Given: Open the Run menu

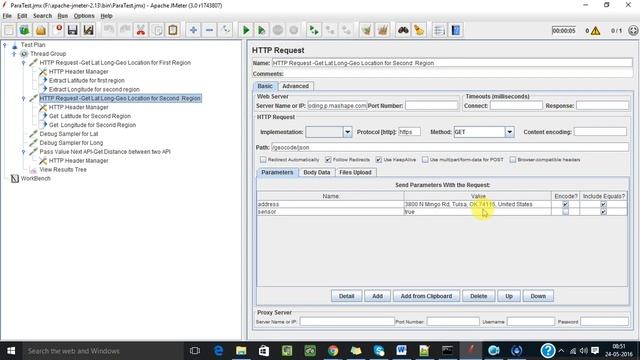Looking at the screenshot, I should tap(62, 16).
